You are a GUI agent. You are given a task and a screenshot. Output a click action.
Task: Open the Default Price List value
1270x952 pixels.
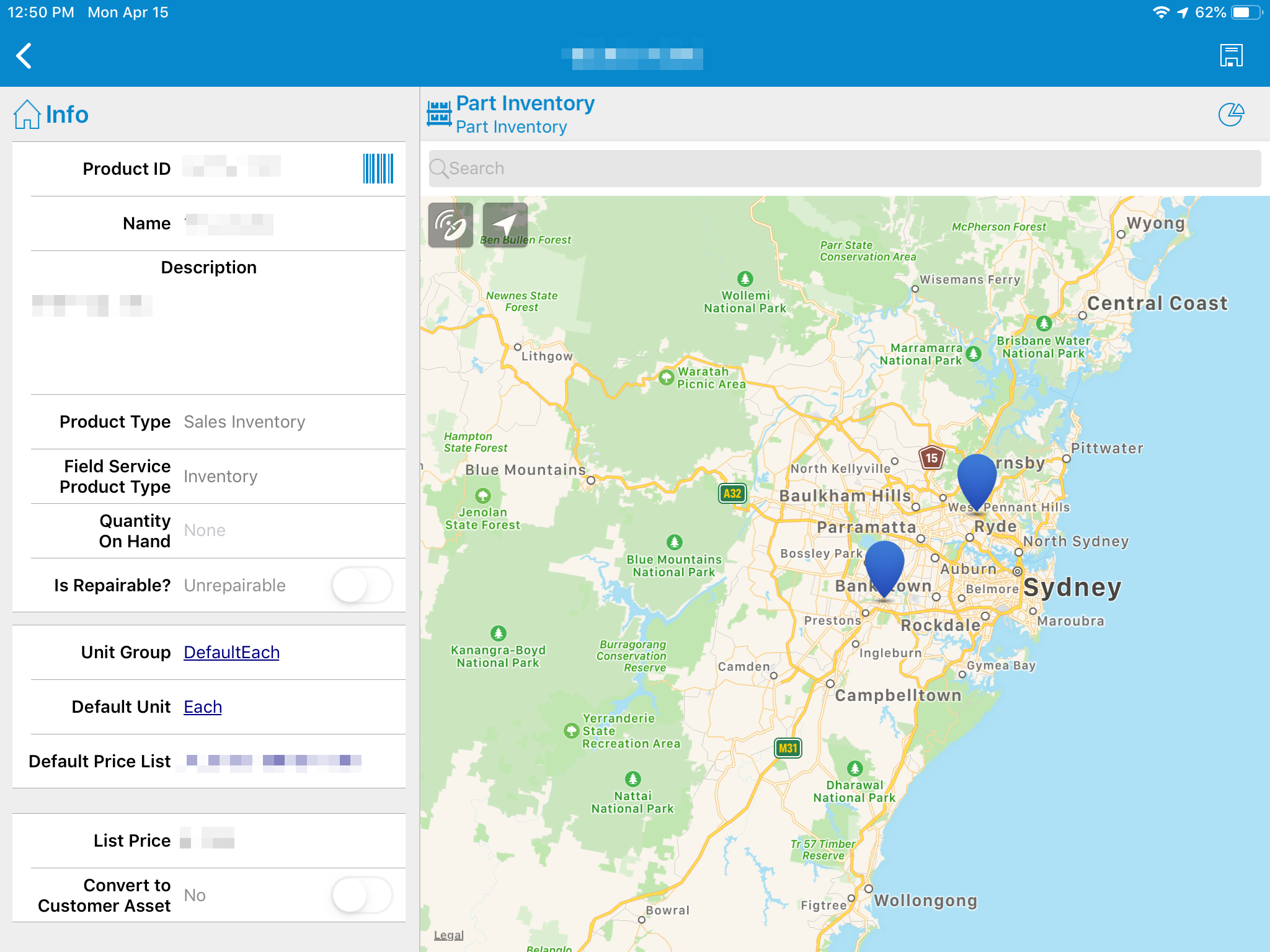273,761
